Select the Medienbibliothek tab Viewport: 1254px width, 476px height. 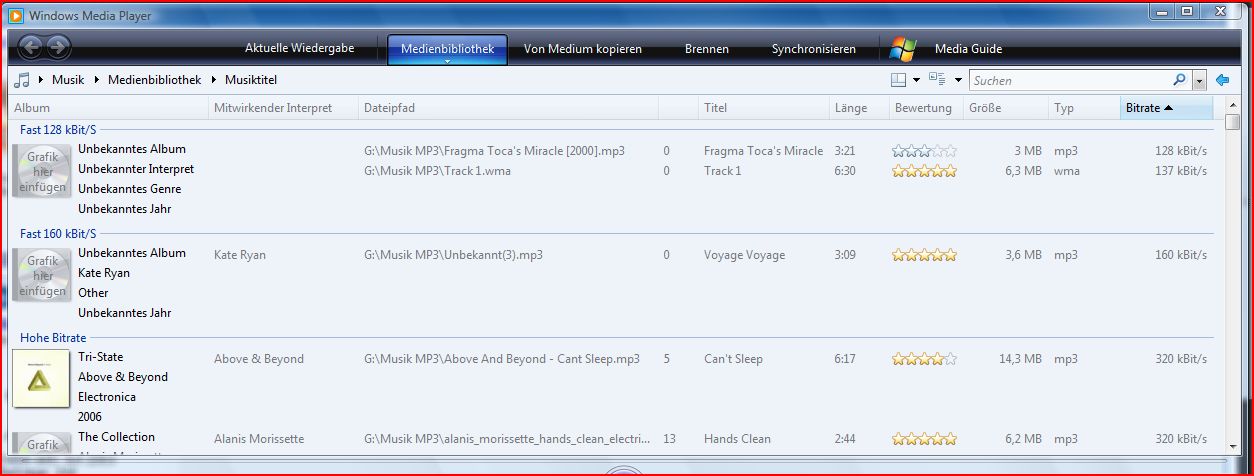click(447, 49)
